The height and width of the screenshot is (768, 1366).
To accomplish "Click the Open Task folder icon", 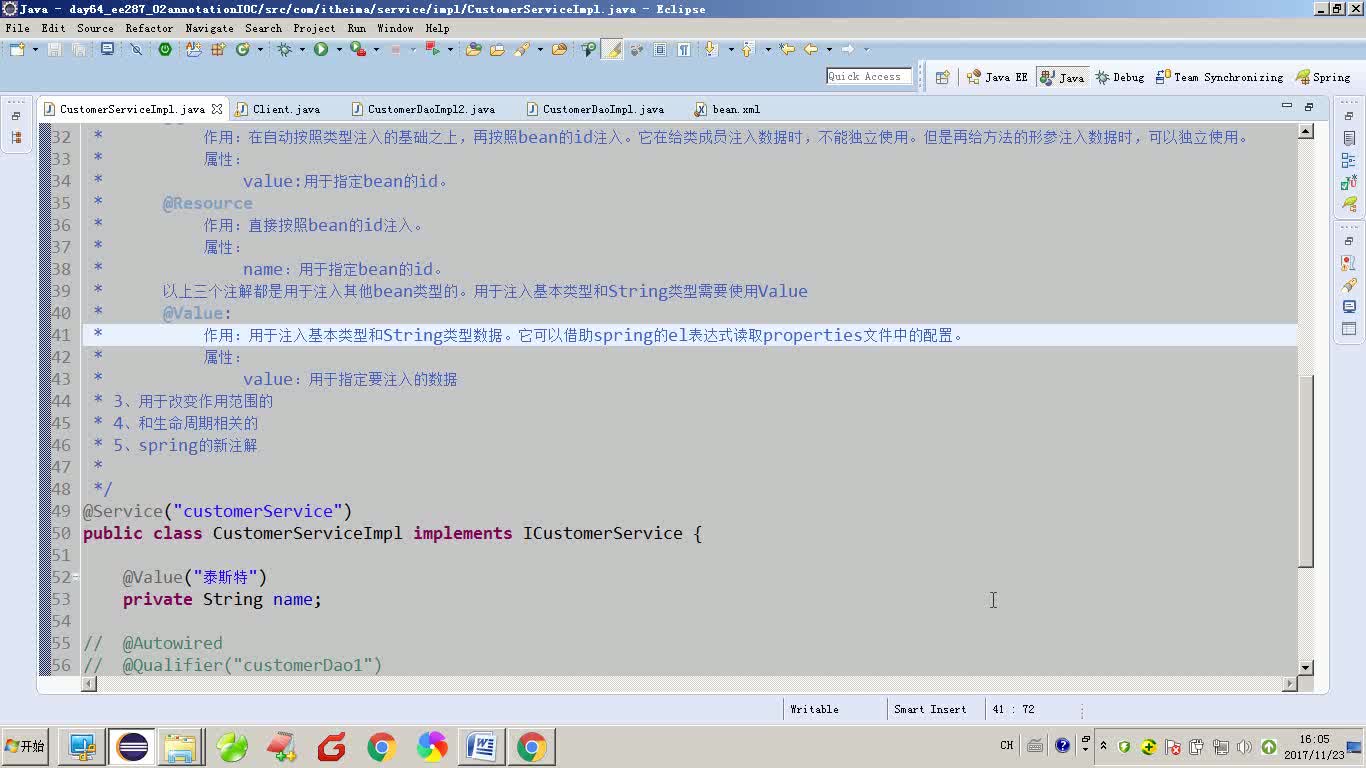I will 497,49.
